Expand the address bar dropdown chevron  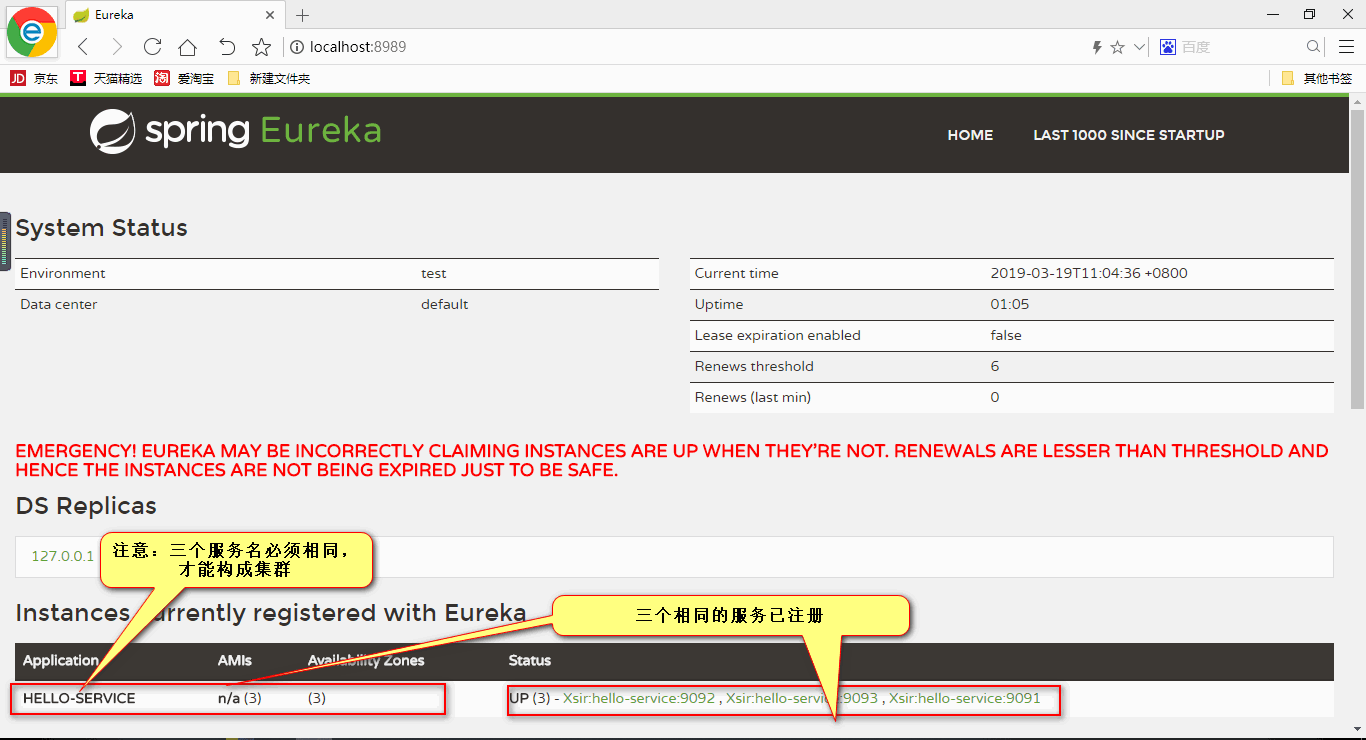(x=1139, y=47)
